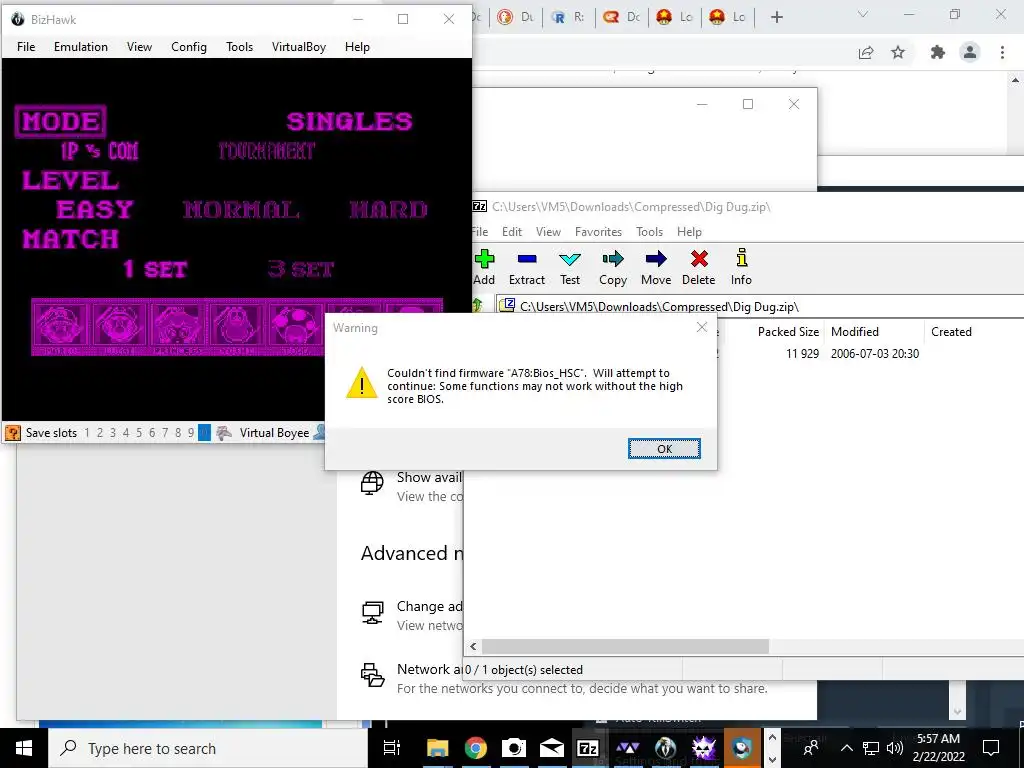
Task: Open BizHawk's View menu
Action: 139,47
